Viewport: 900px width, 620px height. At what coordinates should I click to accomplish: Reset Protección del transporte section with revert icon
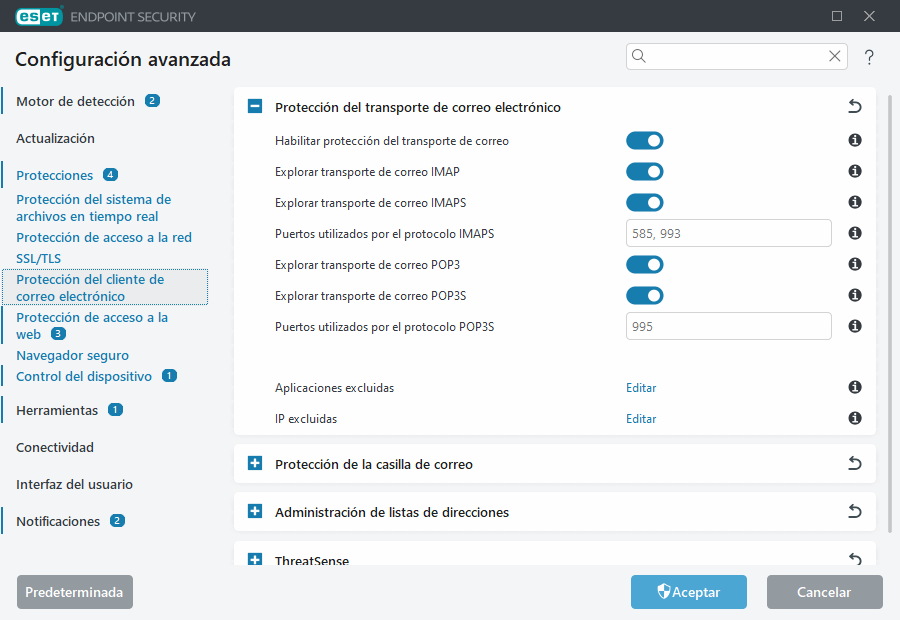click(854, 105)
